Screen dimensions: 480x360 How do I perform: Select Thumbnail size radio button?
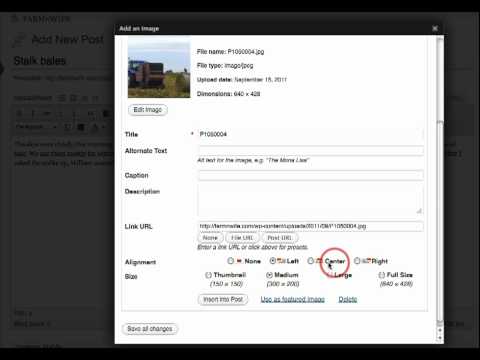208,275
